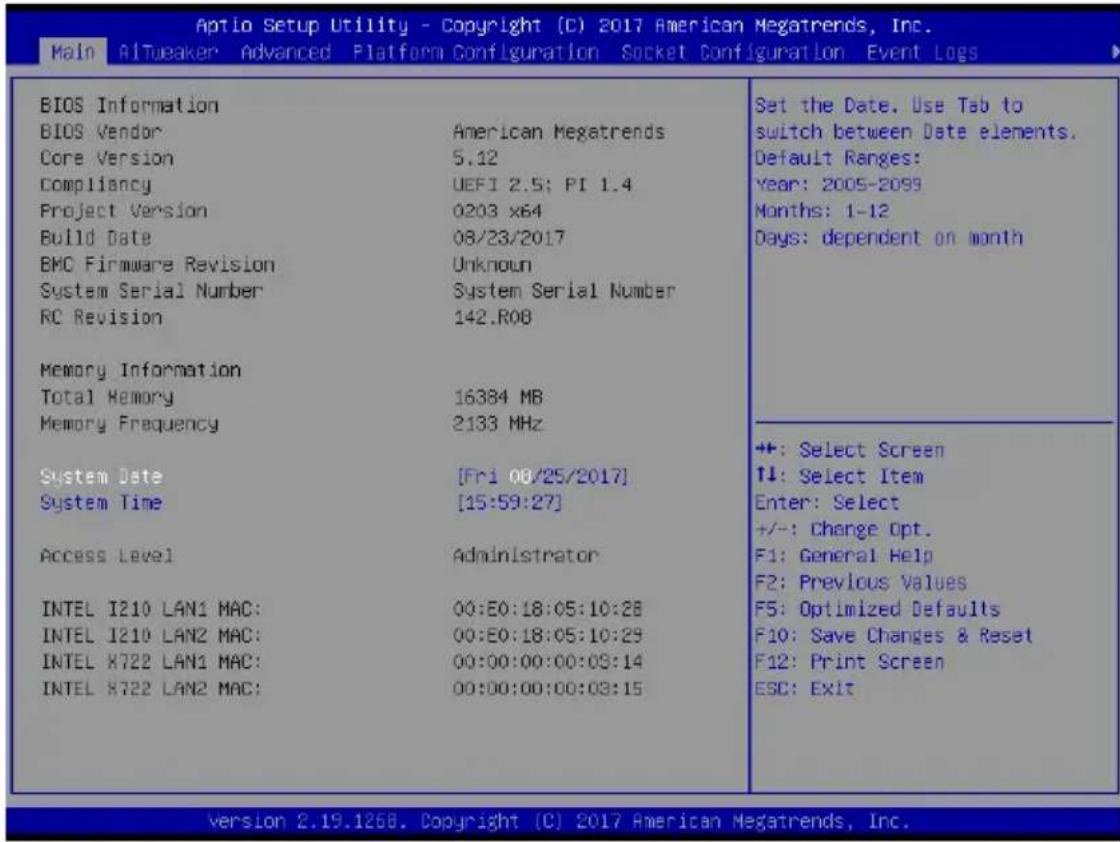Click the Version 2.19.1268 footer text
The image size is (1120, 842).
559,821
